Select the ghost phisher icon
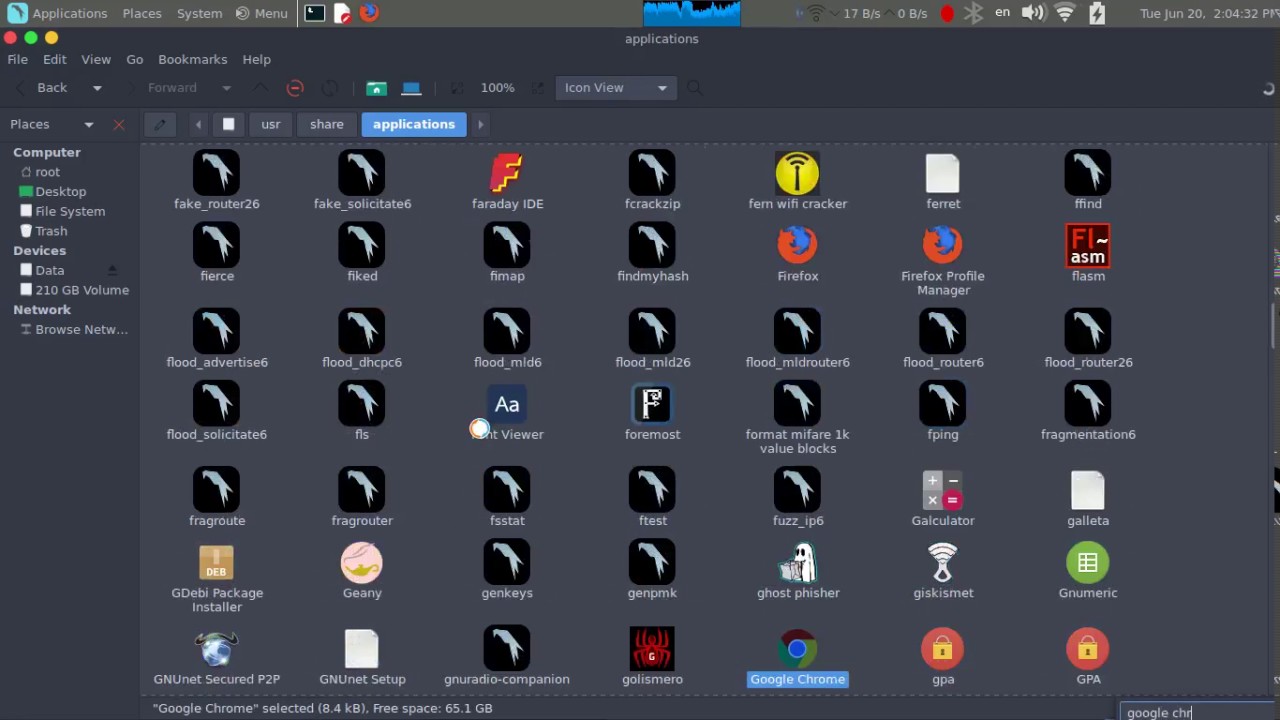This screenshot has width=1280, height=720. [797, 563]
